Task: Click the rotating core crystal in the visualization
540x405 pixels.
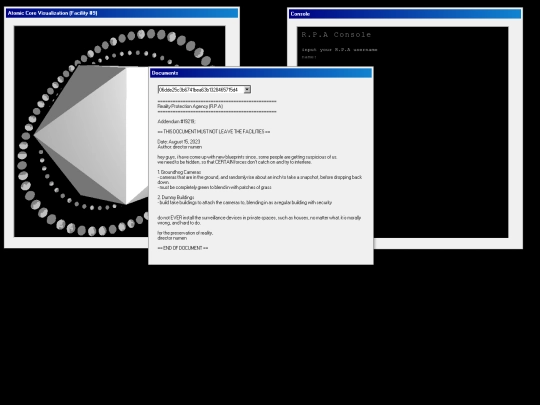Action: pos(91,135)
